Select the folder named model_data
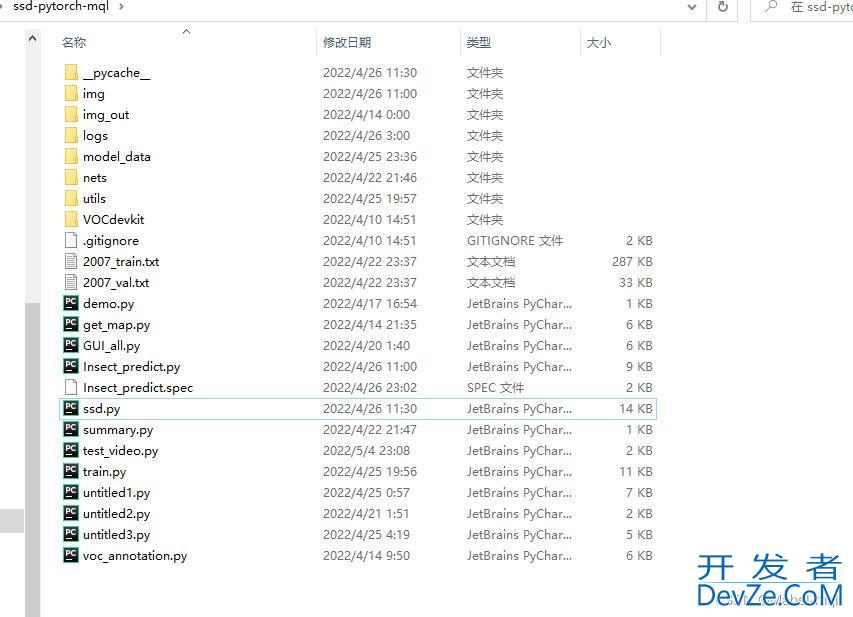 click(x=117, y=157)
